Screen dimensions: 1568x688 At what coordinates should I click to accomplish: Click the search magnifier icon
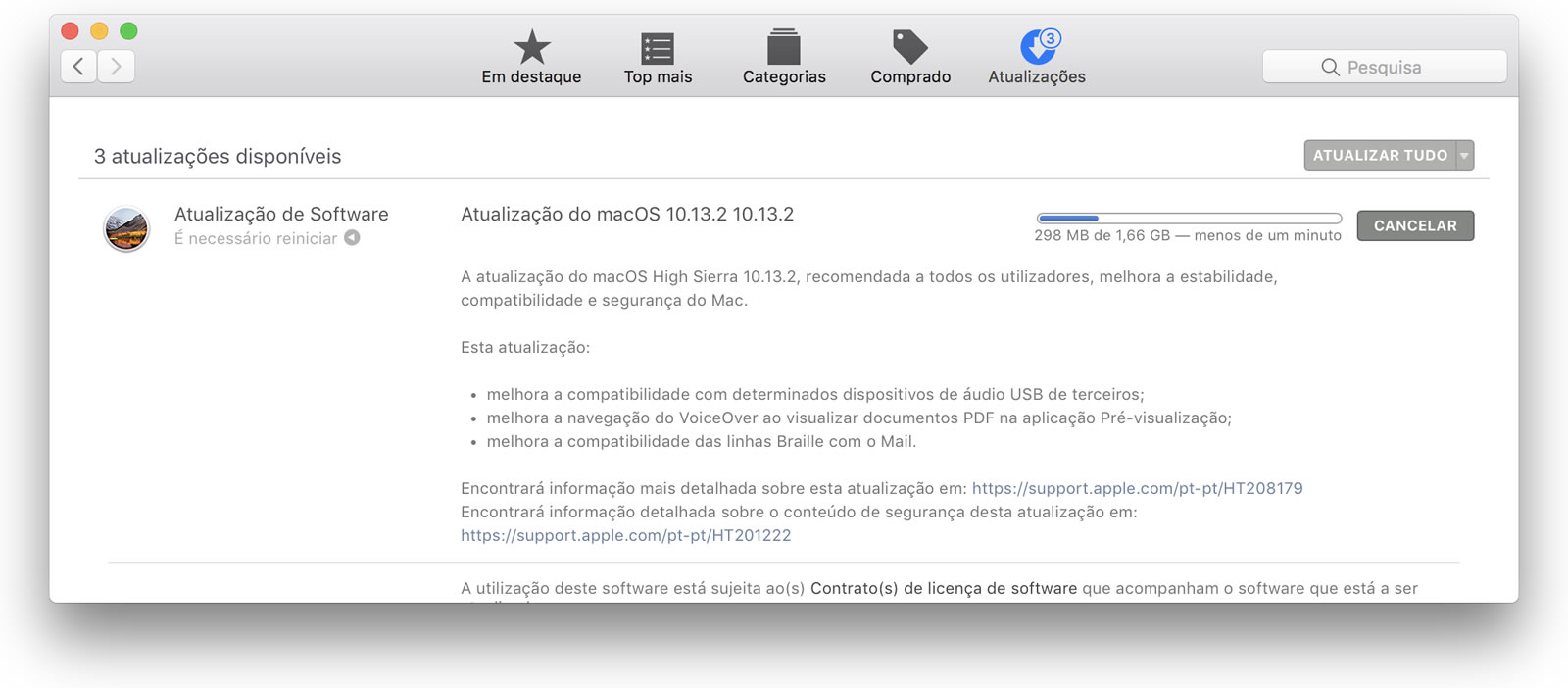[1330, 67]
